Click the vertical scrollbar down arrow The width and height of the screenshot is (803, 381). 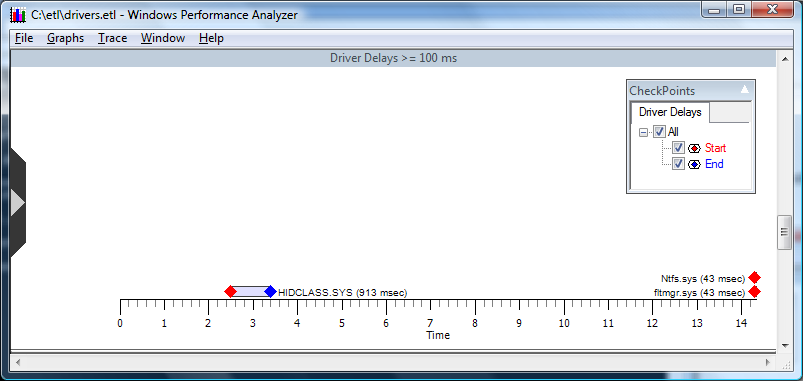(x=785, y=346)
